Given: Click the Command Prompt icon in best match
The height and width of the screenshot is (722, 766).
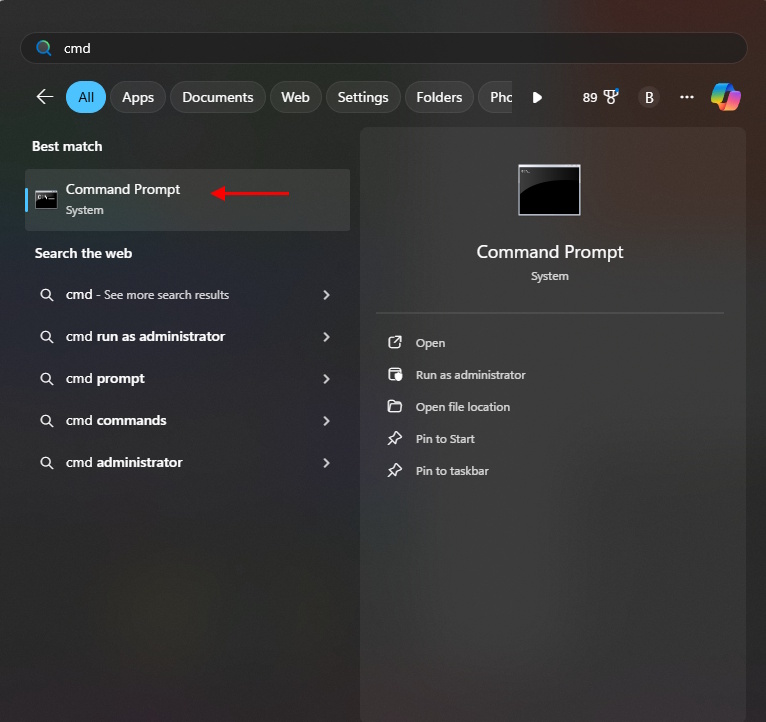Looking at the screenshot, I should 46,200.
